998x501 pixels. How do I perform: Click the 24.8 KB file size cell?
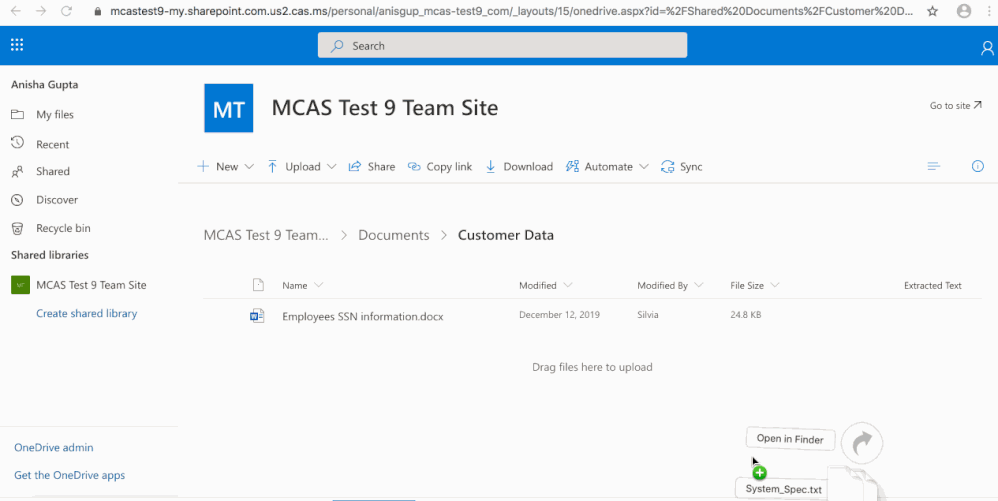tap(745, 314)
